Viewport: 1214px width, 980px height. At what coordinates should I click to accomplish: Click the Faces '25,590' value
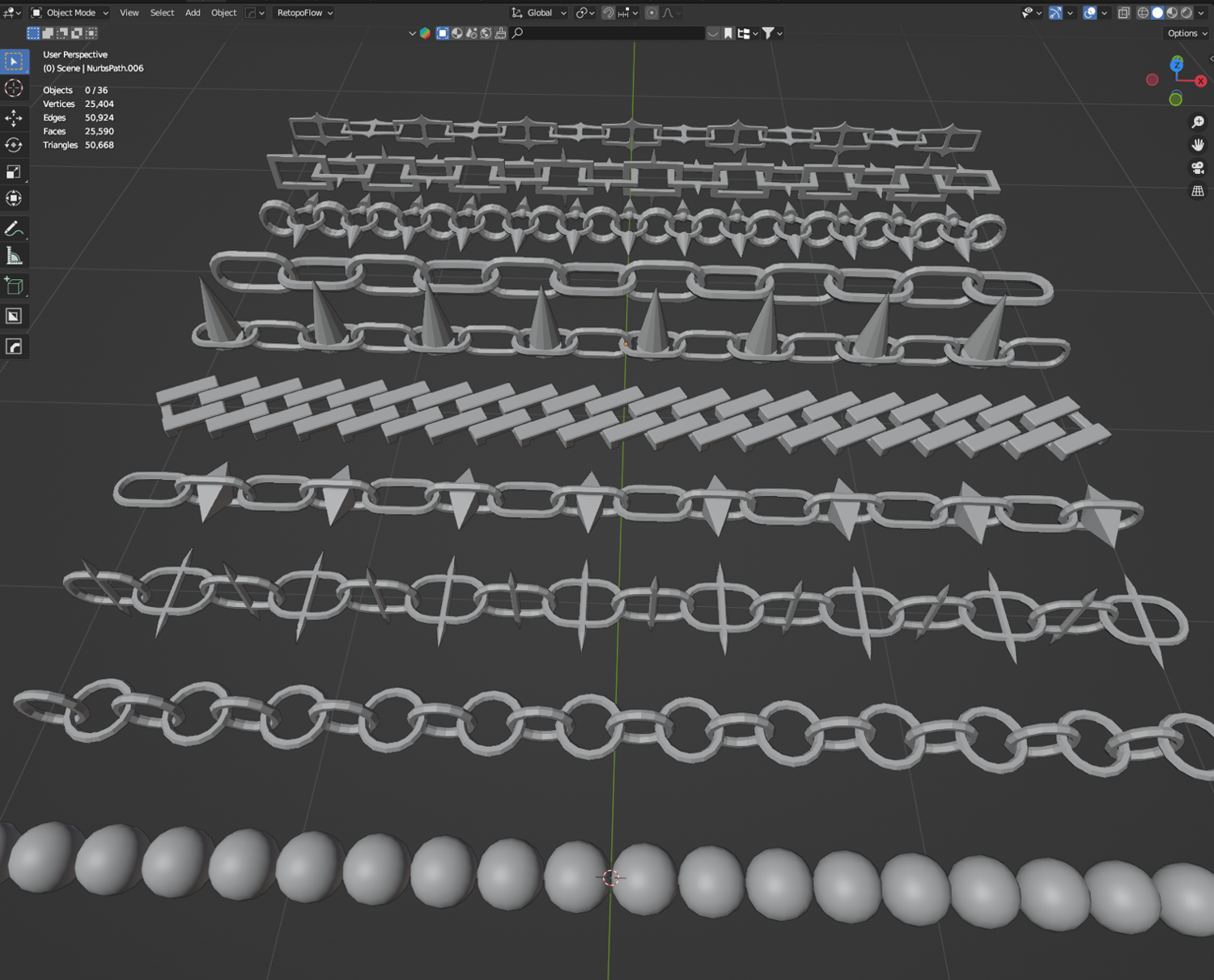pos(100,132)
